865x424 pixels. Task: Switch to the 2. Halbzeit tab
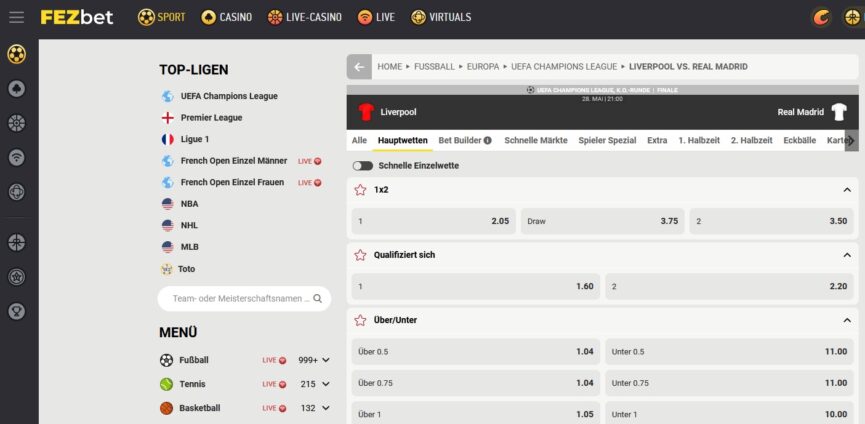coord(751,141)
